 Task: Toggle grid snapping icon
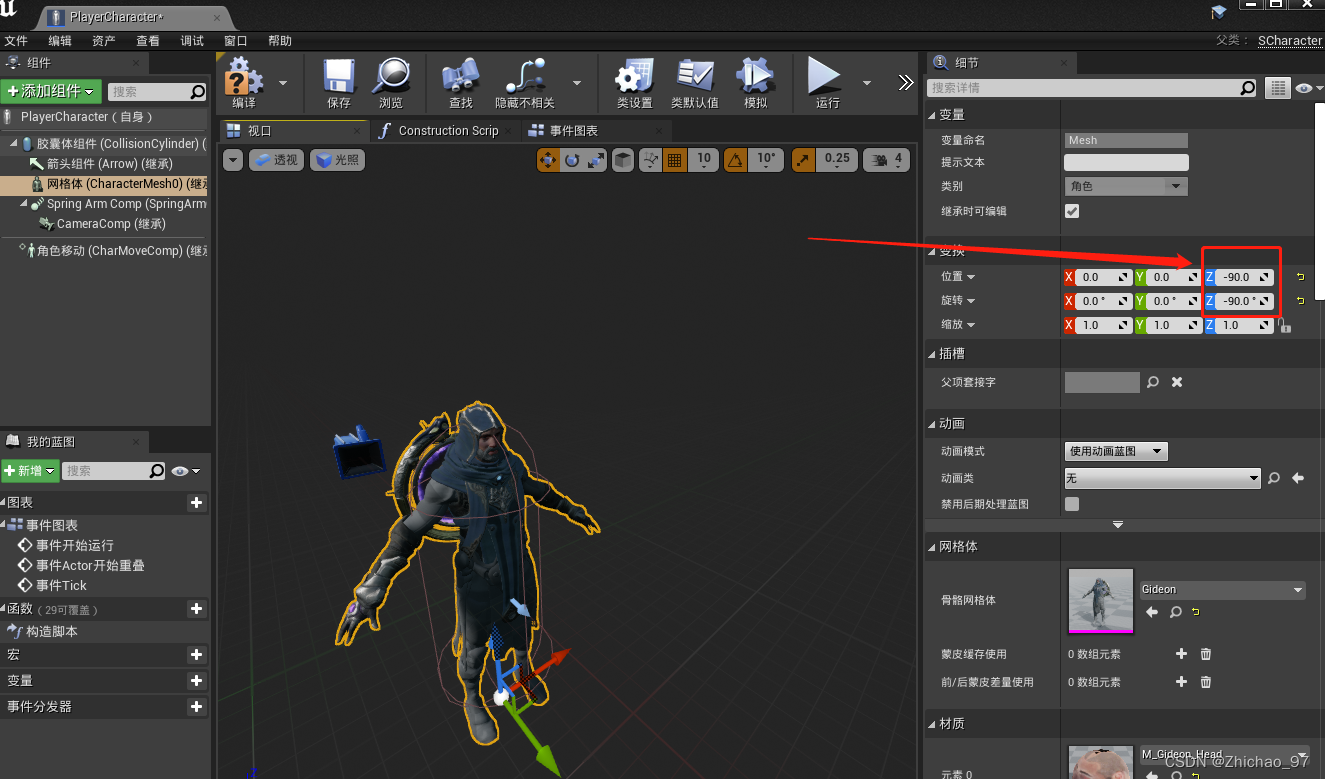point(674,159)
